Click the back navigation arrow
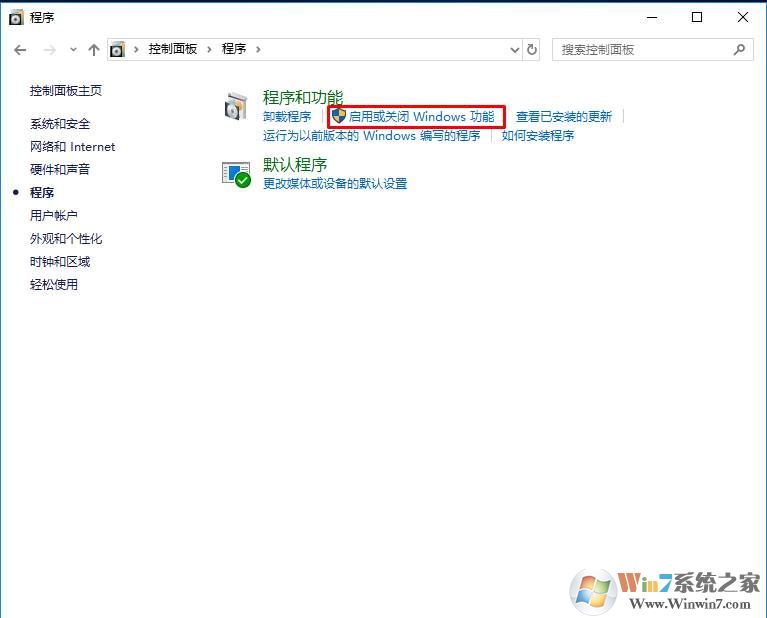 tap(21, 49)
